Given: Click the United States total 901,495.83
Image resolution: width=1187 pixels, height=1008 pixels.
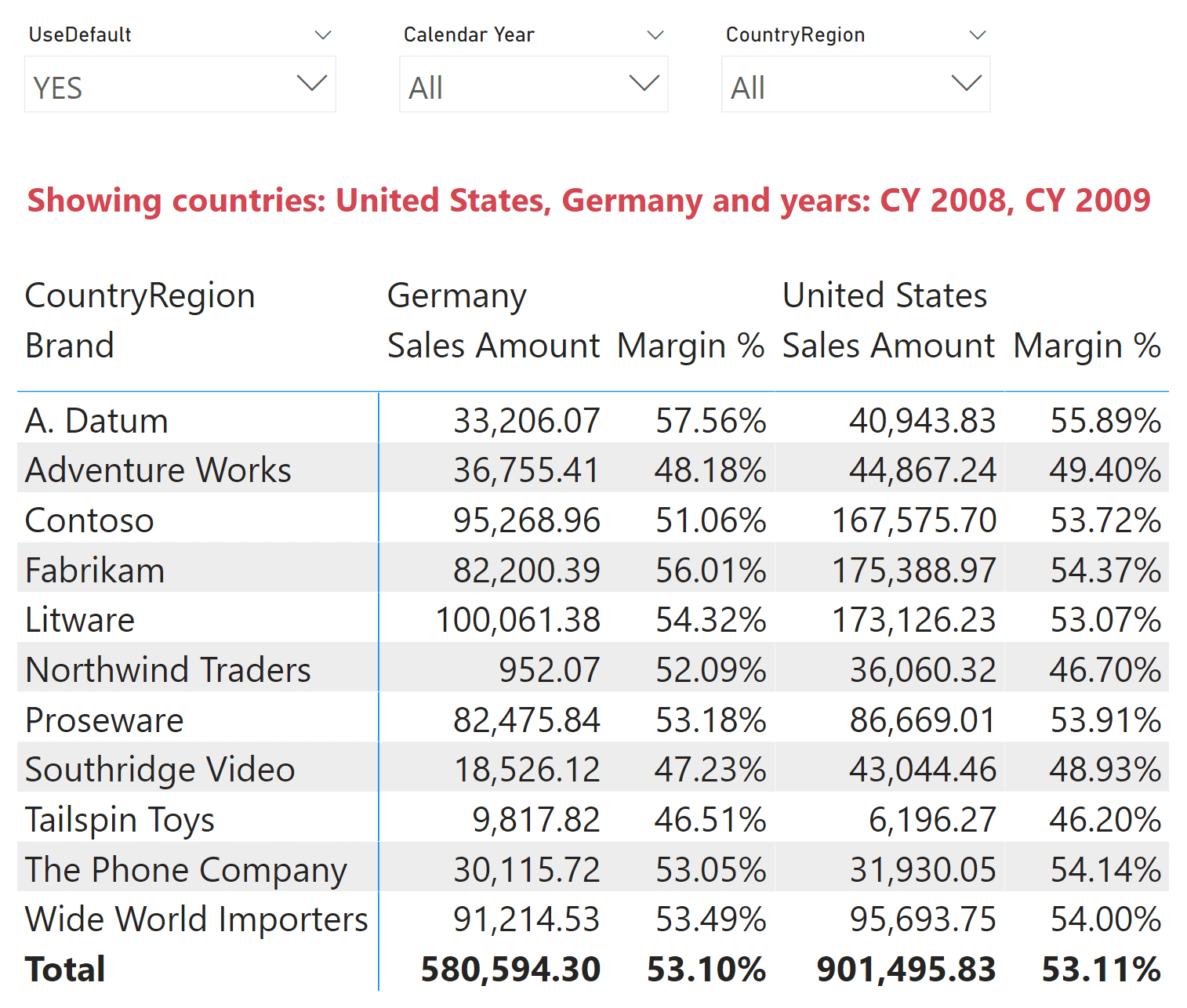Looking at the screenshot, I should pyautogui.click(x=906, y=970).
